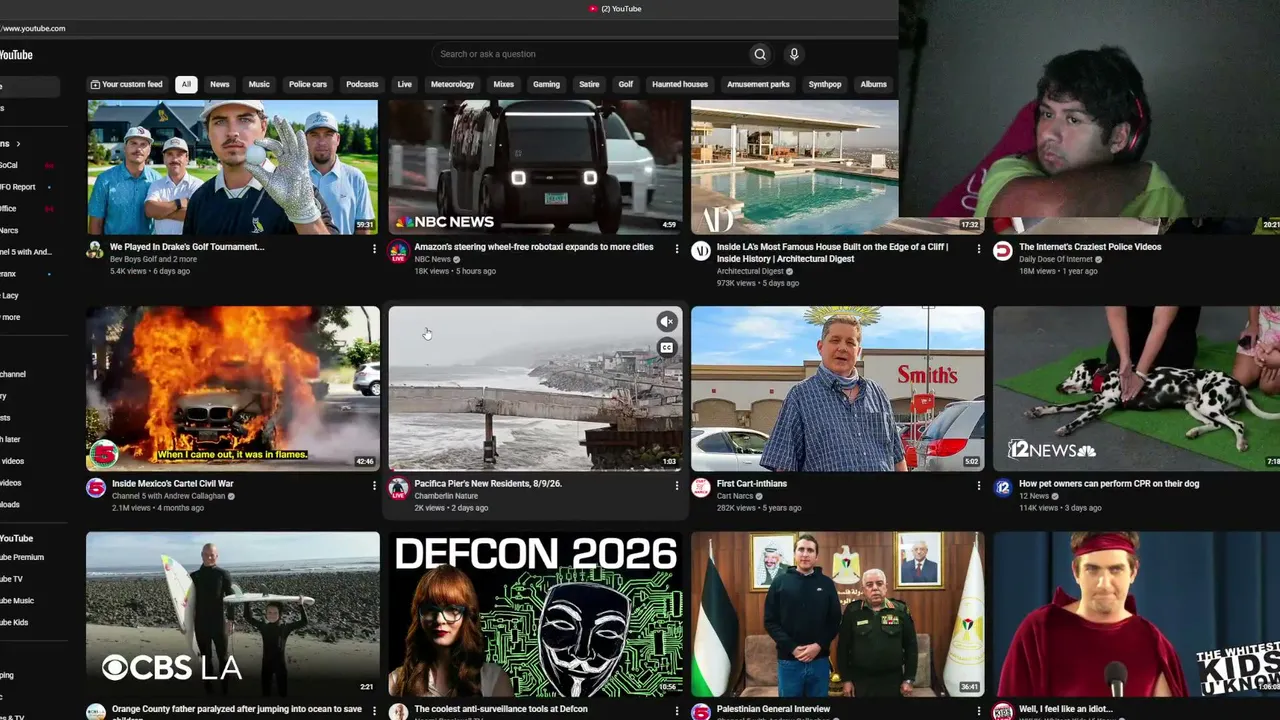Play the Smith's store Cart Narcs thumbnail

tap(838, 388)
